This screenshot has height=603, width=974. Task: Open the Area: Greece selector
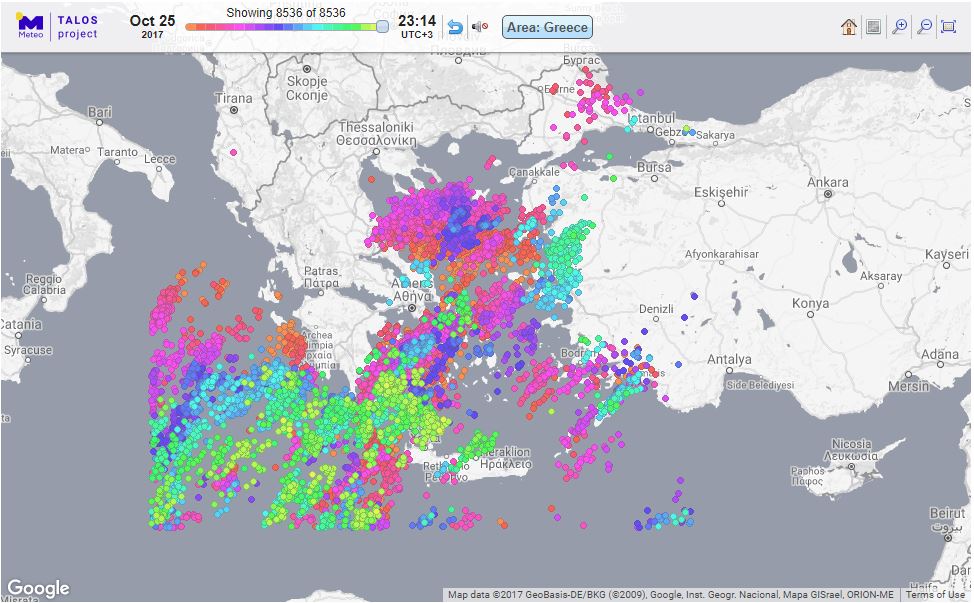[x=547, y=27]
